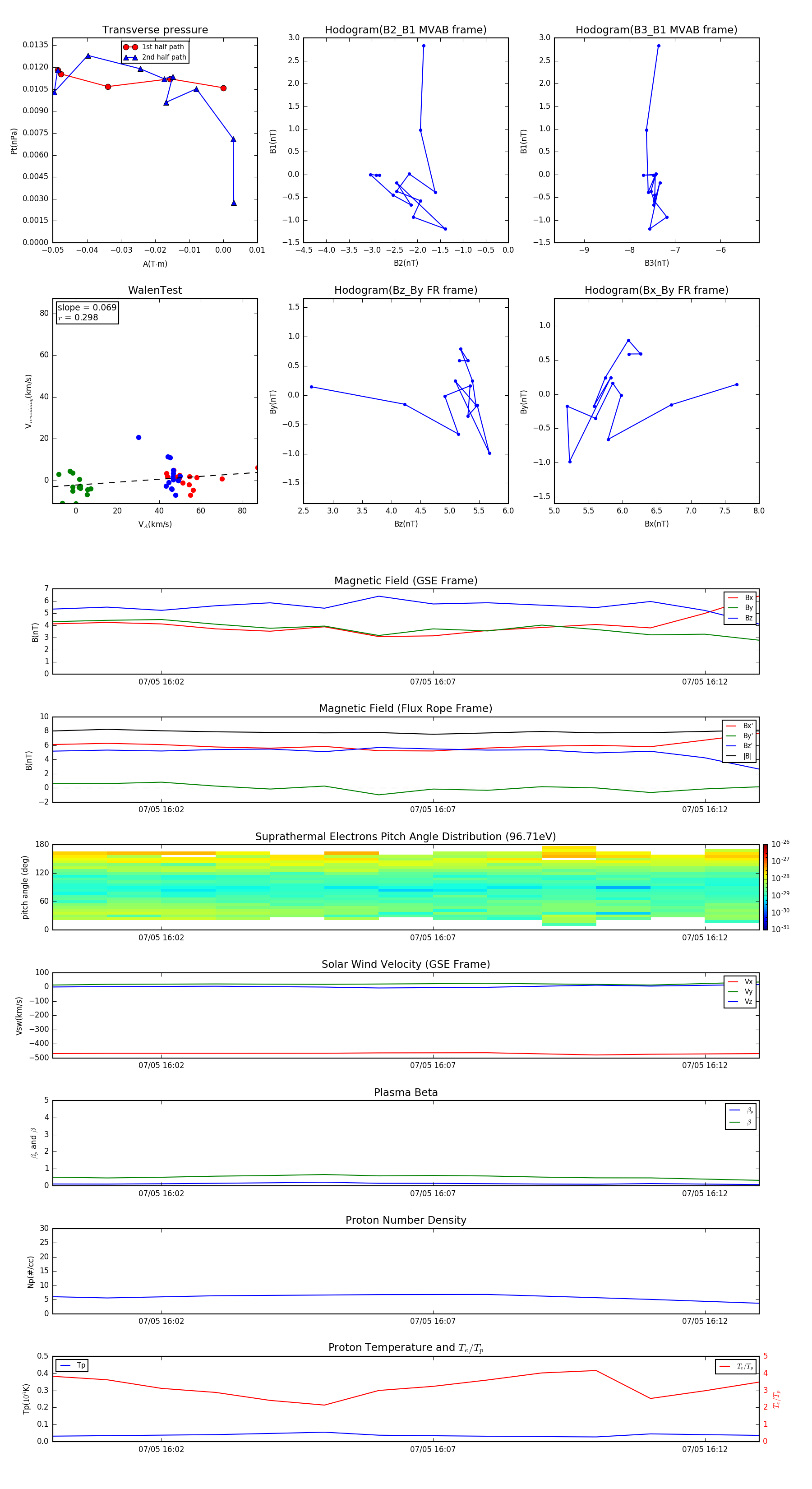812x1489 pixels.
Task: Click the '07/05 16:02' tick under Plasma Beta plot
Action: [x=161, y=1193]
